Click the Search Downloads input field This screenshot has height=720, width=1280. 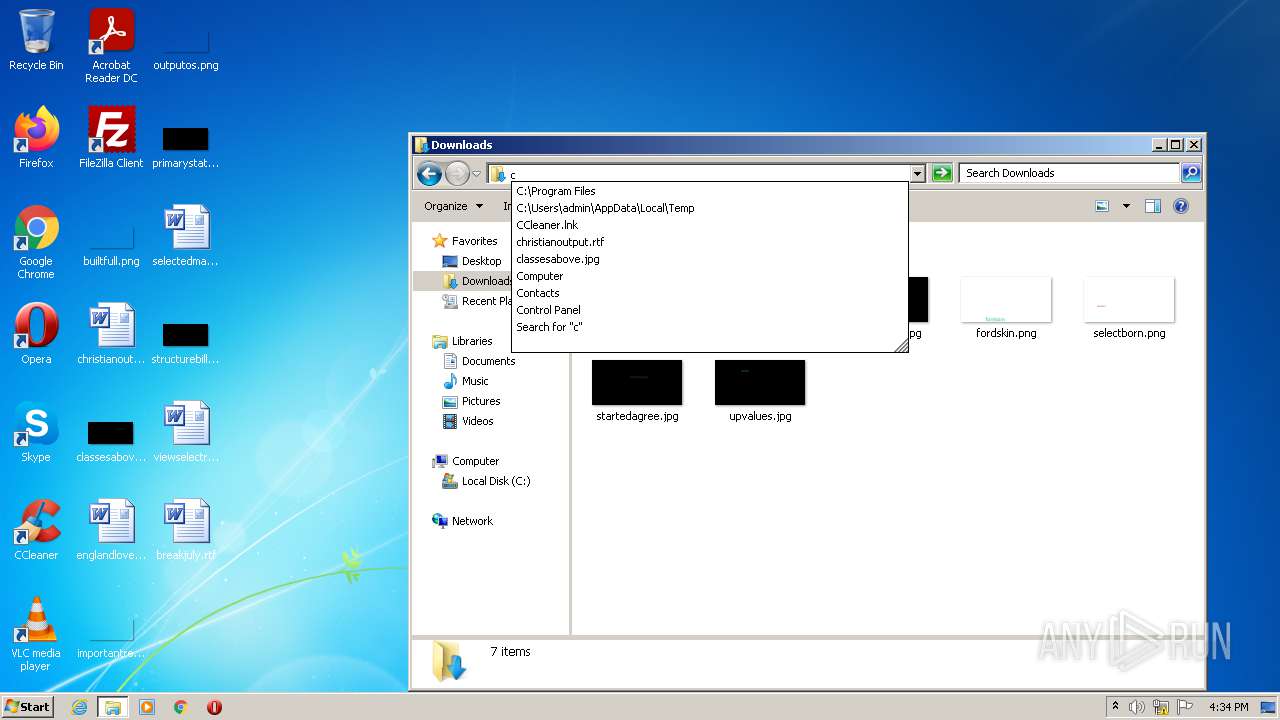1069,173
